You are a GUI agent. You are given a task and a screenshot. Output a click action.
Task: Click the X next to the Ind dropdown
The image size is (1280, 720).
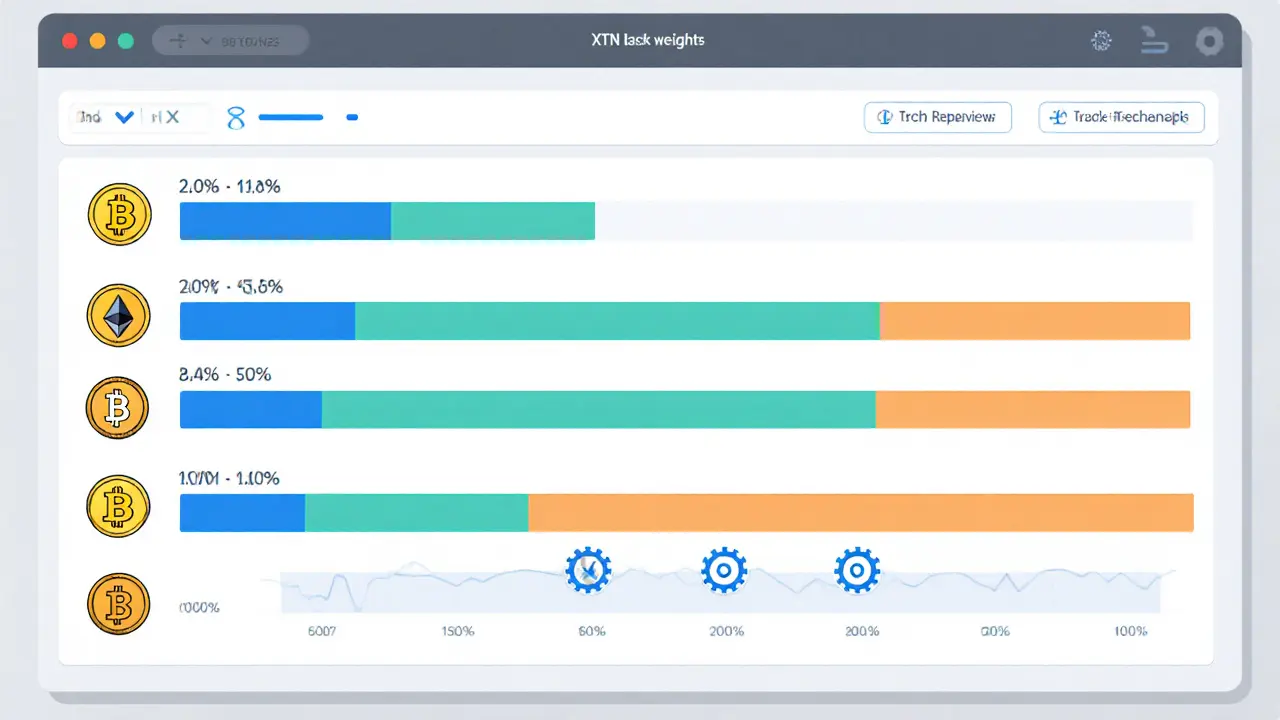click(172, 117)
